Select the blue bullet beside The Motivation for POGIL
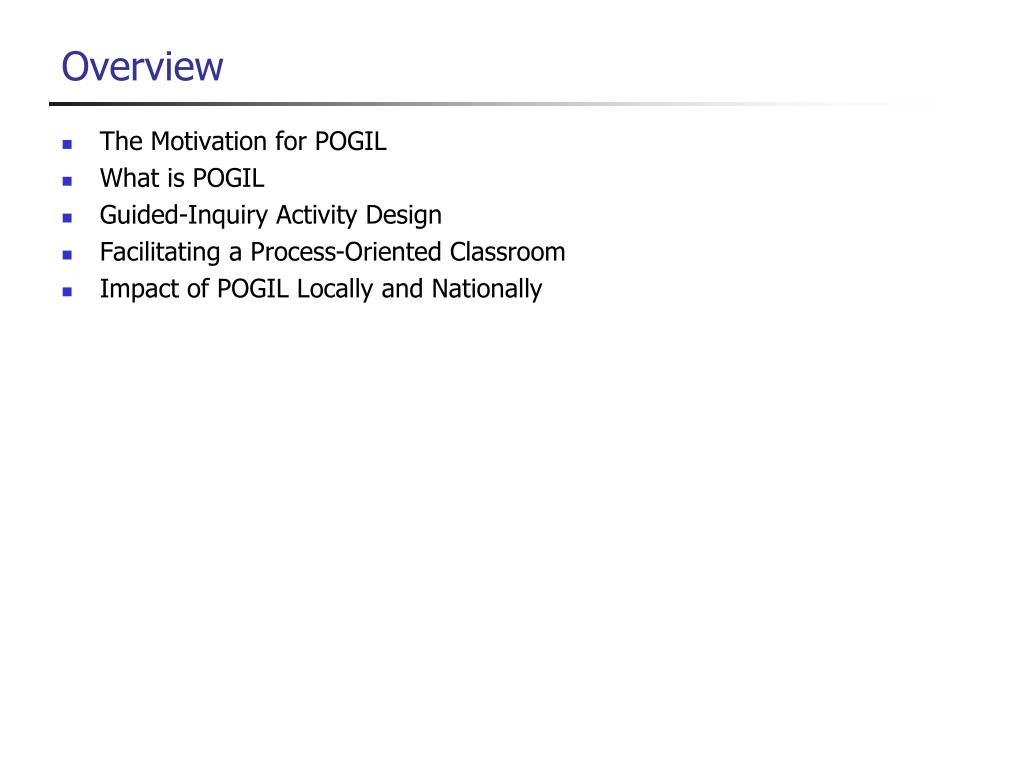Image resolution: width=1024 pixels, height=768 pixels. click(67, 144)
